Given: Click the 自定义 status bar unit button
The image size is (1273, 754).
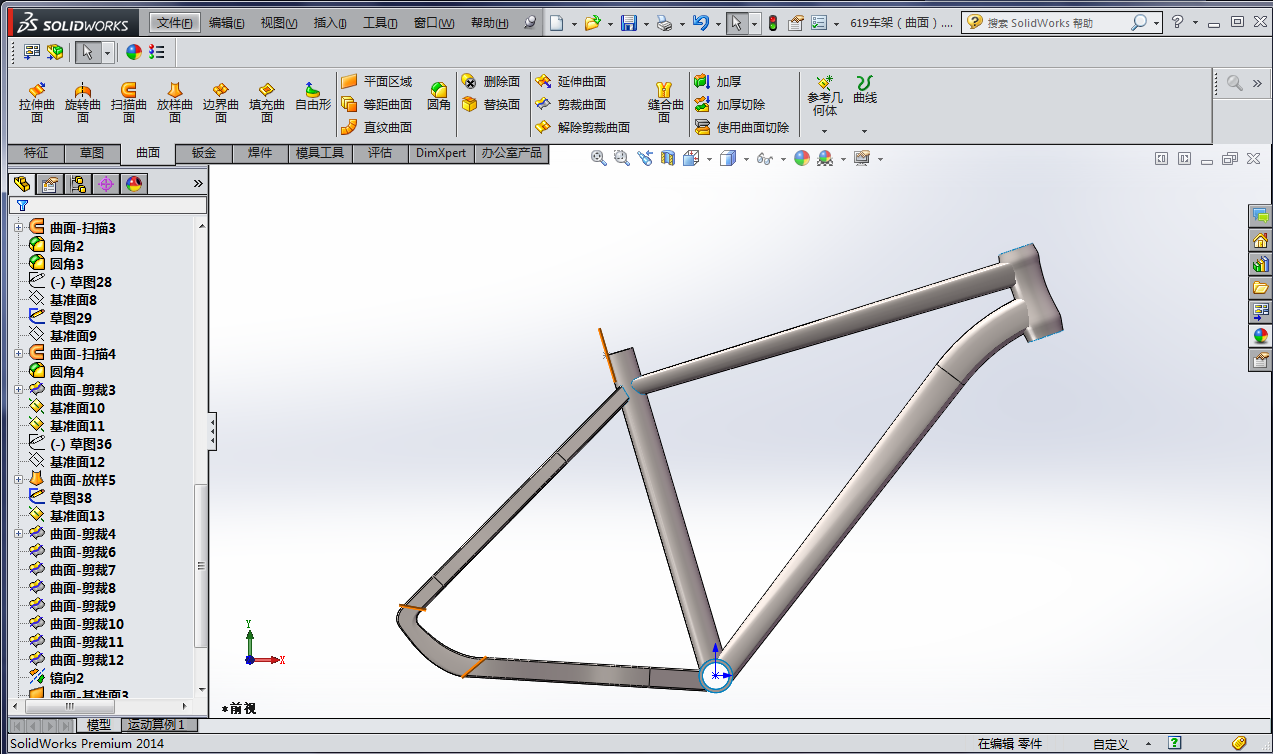Looking at the screenshot, I should pos(1110,744).
